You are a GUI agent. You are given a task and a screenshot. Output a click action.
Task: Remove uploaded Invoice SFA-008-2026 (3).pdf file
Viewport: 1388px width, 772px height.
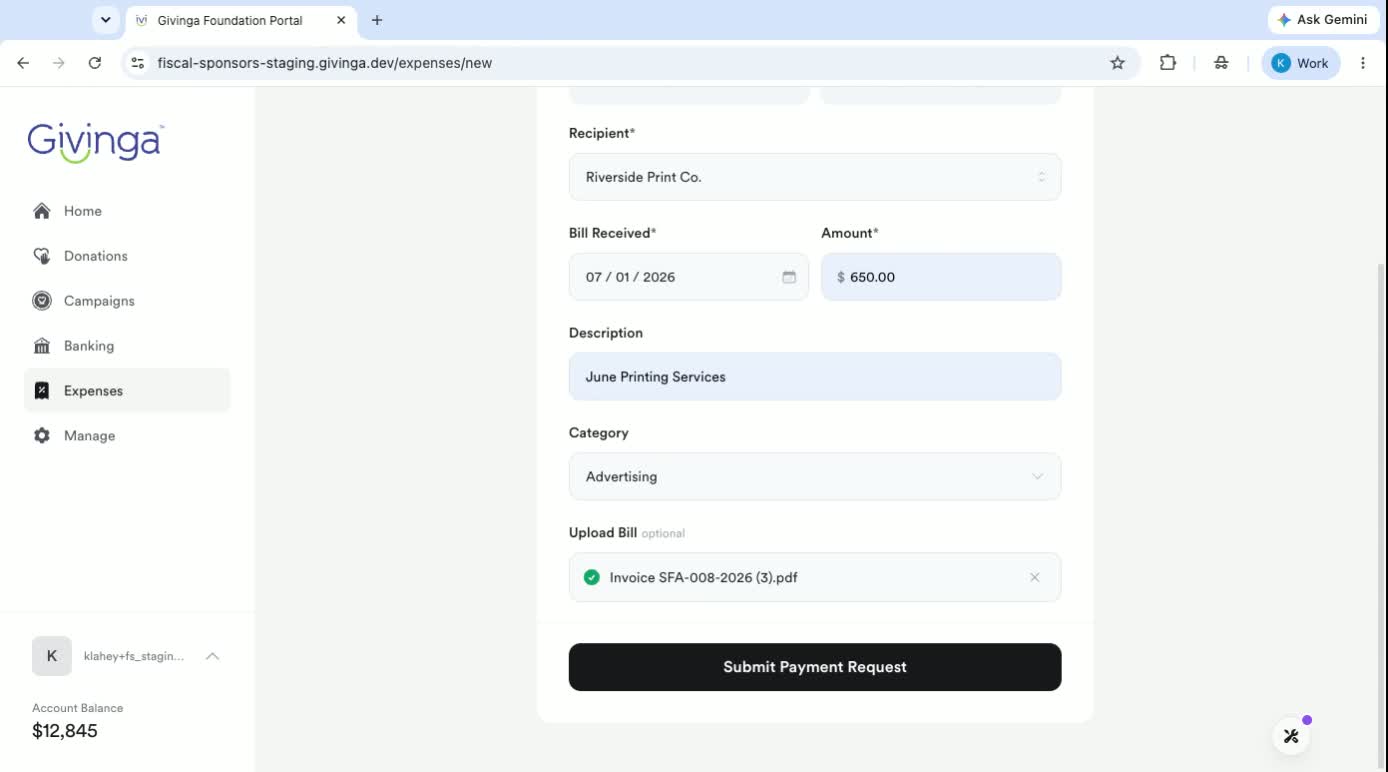pos(1035,577)
